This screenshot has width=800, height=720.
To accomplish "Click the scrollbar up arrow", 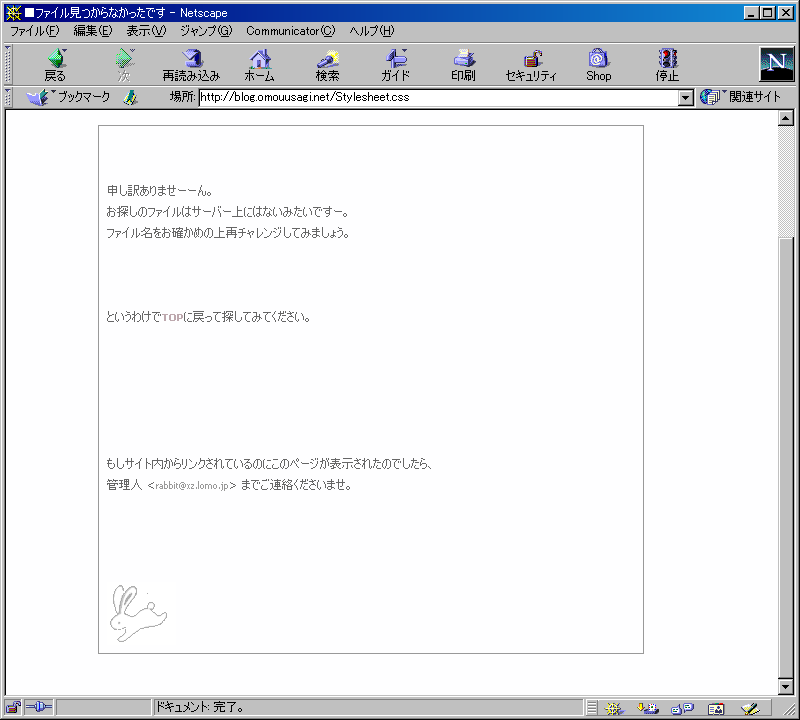I will 786,118.
